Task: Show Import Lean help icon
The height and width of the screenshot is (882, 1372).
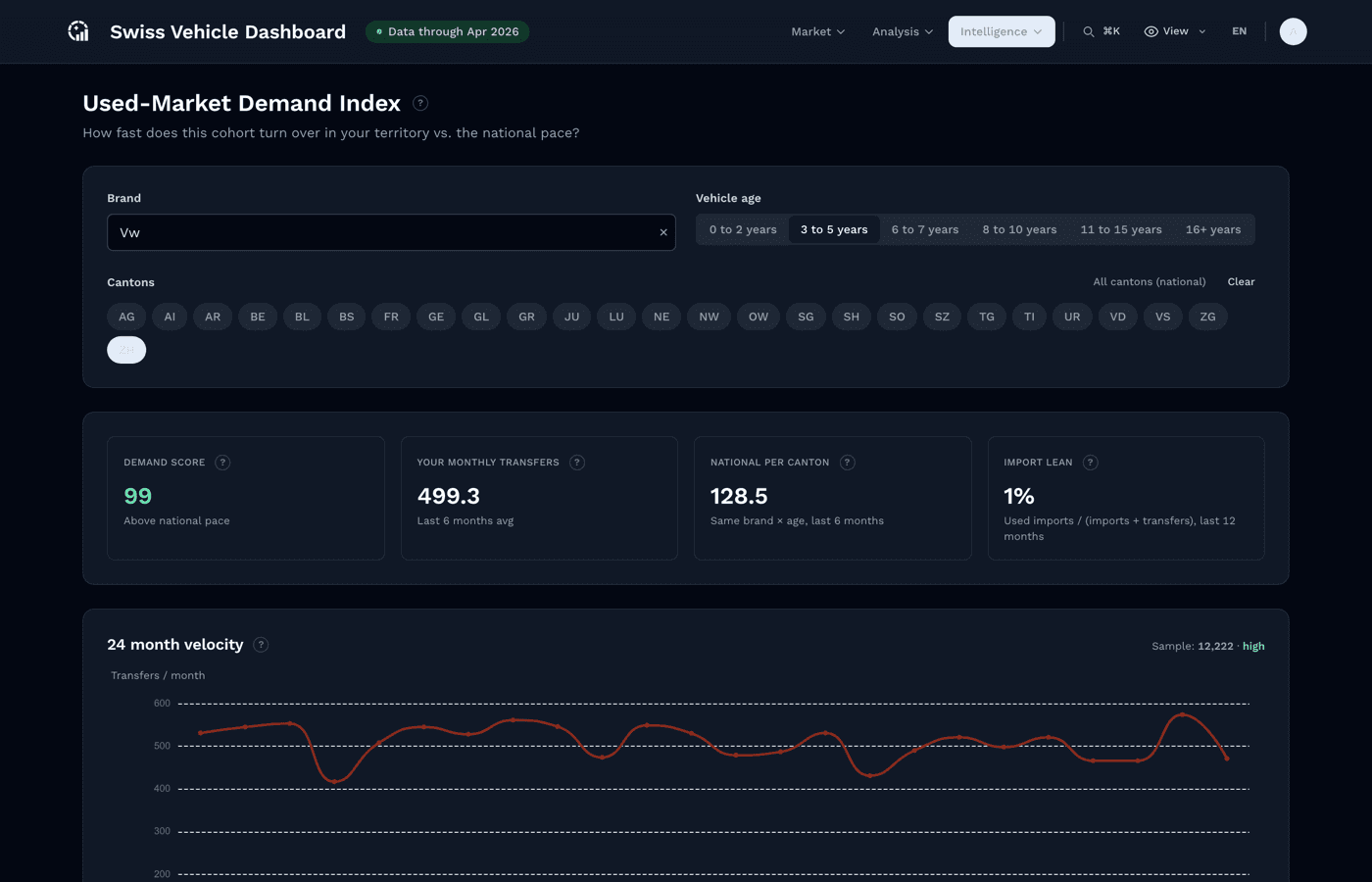Action: [1091, 463]
